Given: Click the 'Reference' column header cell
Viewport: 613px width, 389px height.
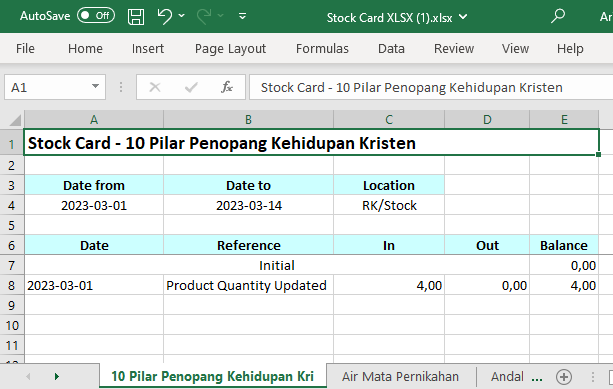Looking at the screenshot, I should (x=248, y=245).
